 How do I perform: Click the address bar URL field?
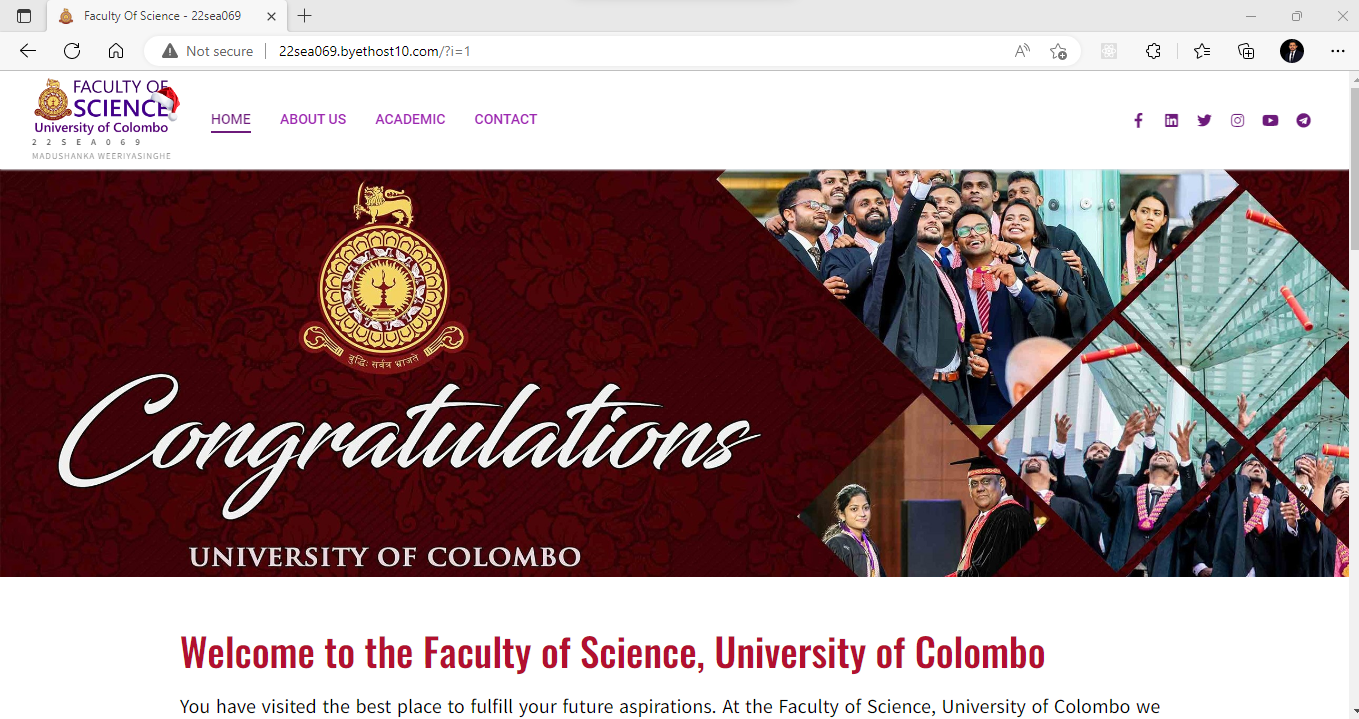click(x=600, y=51)
